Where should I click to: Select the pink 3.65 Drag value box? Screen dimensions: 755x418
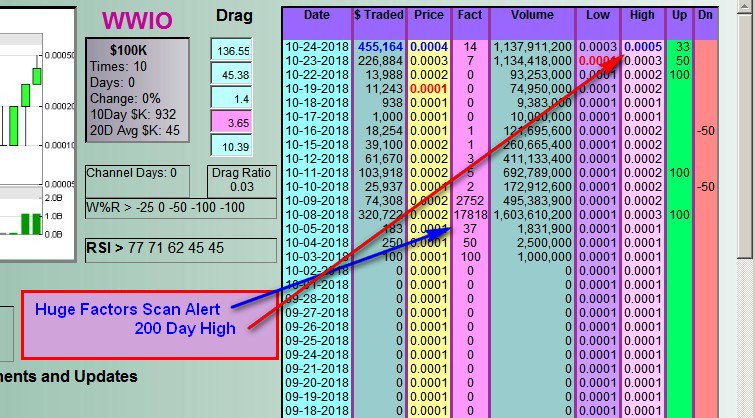232,121
